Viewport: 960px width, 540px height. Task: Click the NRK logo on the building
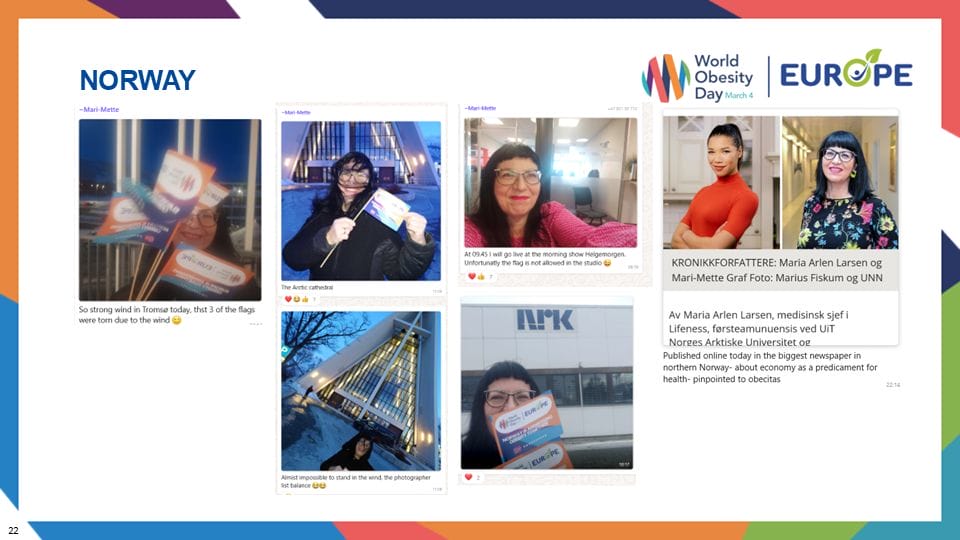(545, 319)
